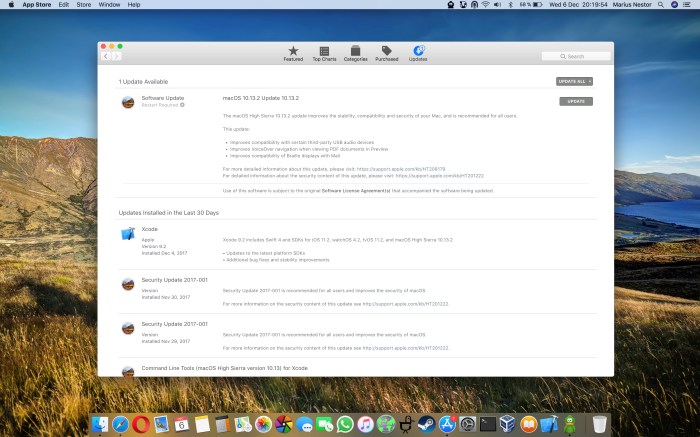The height and width of the screenshot is (437, 700).
Task: Open the Nov 30 security update link
Action: 405,304
